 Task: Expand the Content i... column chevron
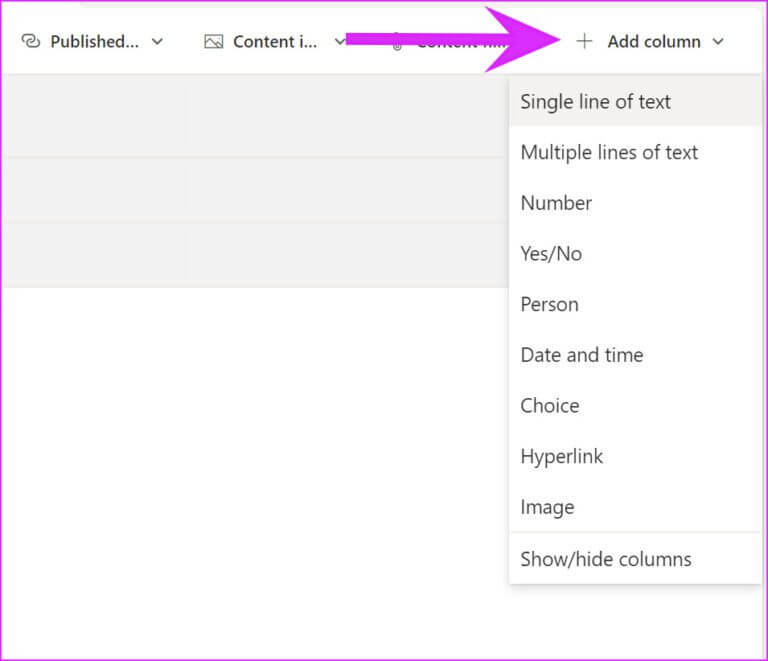(339, 42)
